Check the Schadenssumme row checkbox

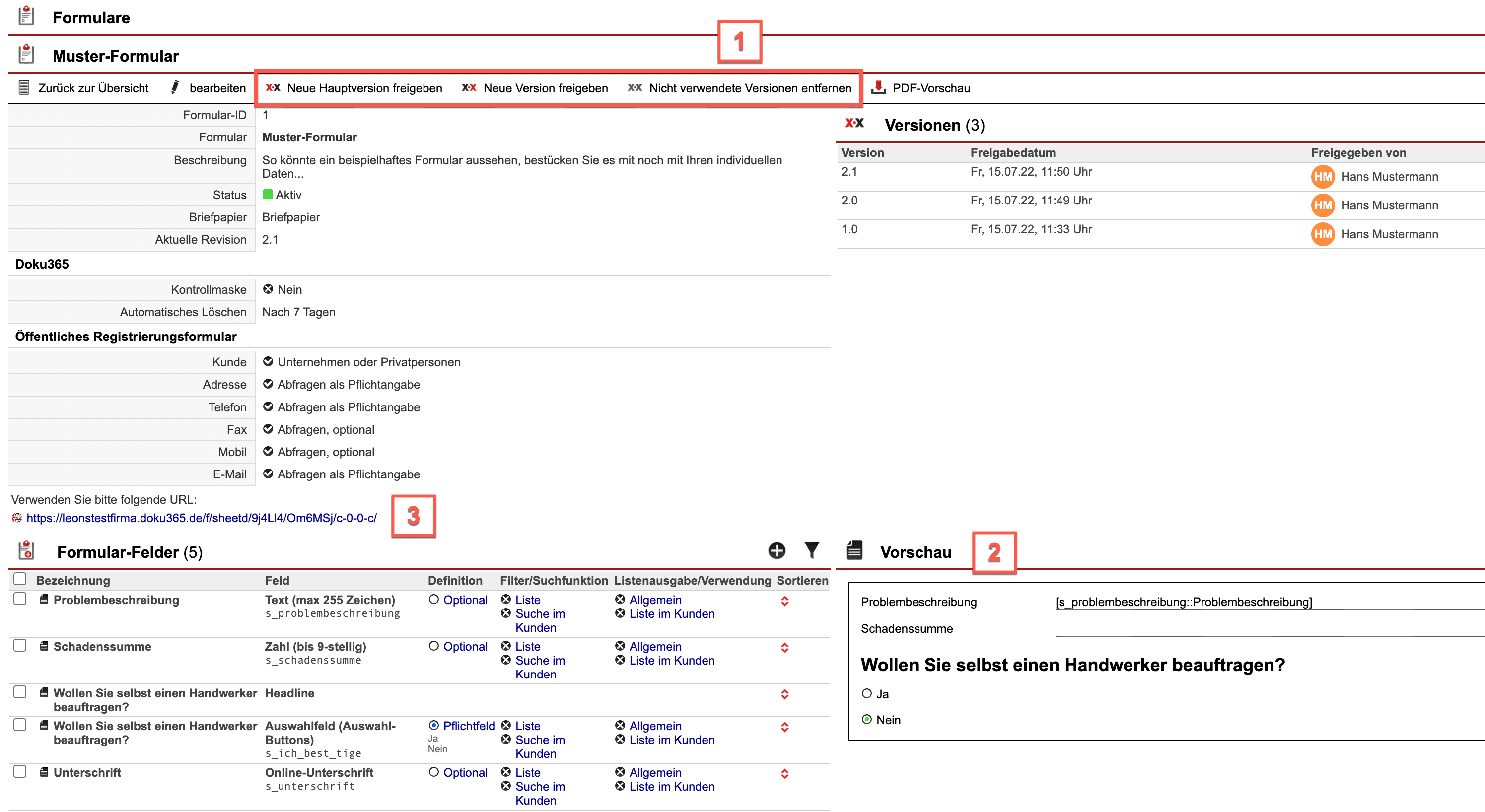pyautogui.click(x=20, y=645)
